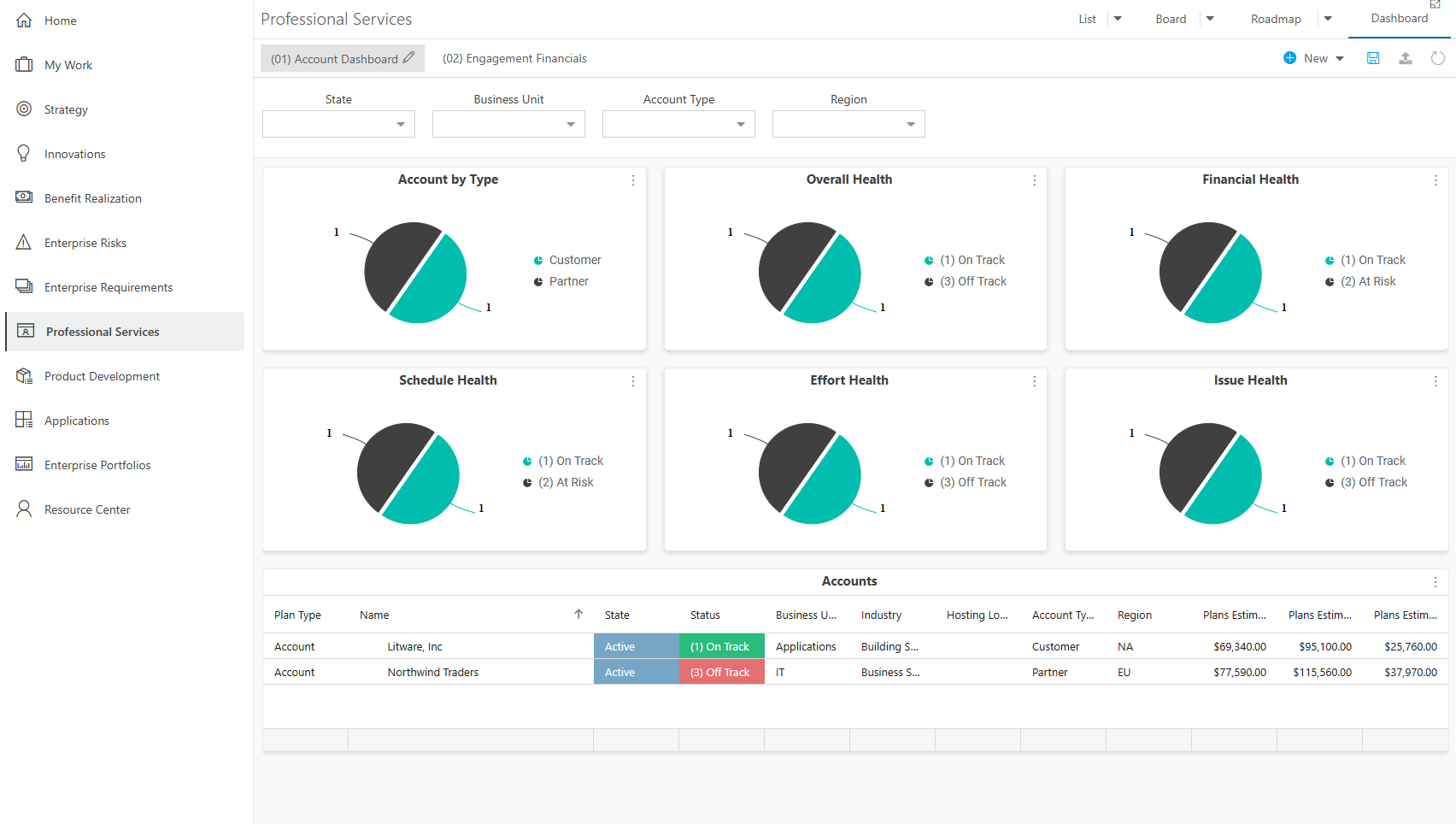Screen dimensions: 1456x824
Task: Click the export upload icon
Action: coord(1406,58)
